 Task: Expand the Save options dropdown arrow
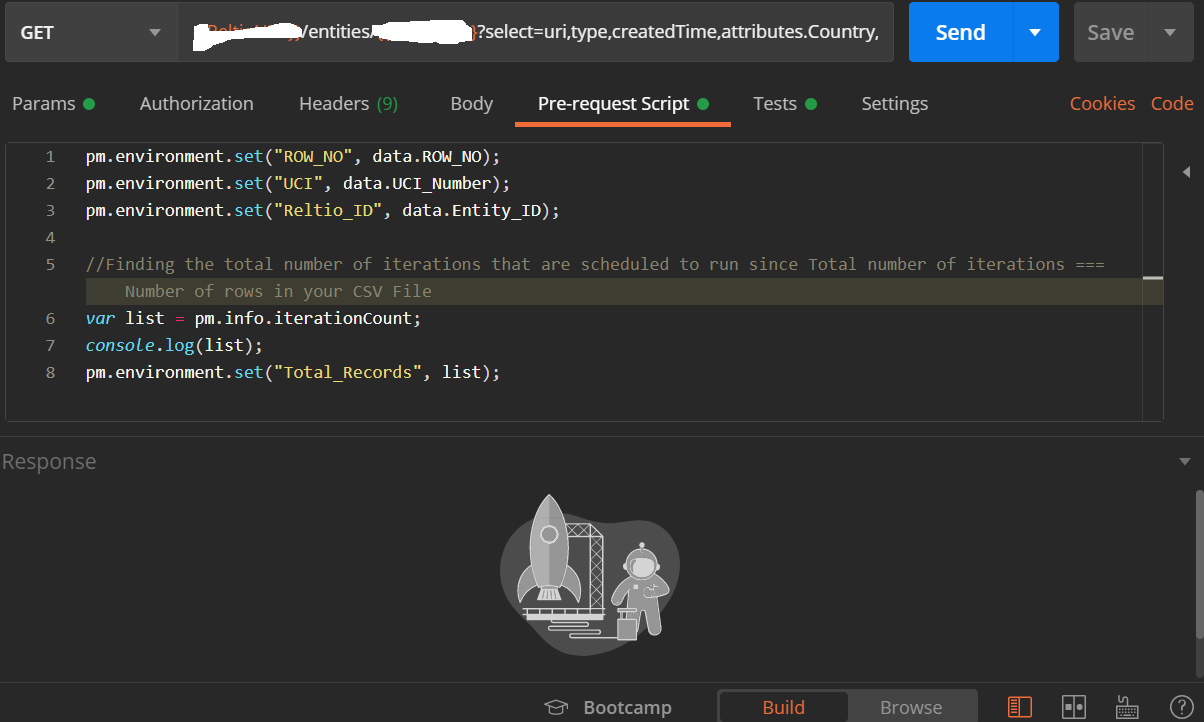1170,32
